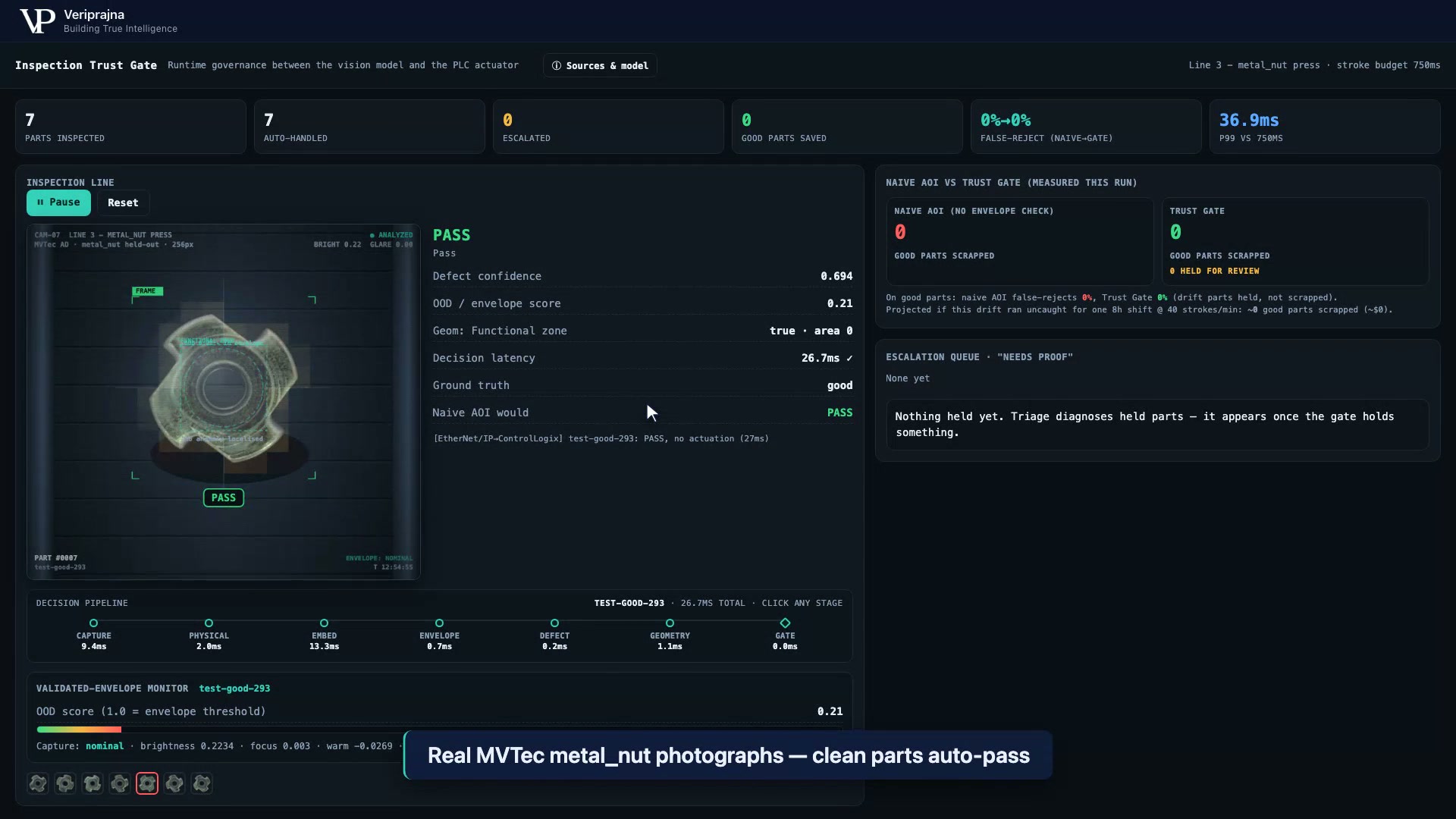
Task: Click the large green PASS verdict heading
Action: (x=451, y=235)
